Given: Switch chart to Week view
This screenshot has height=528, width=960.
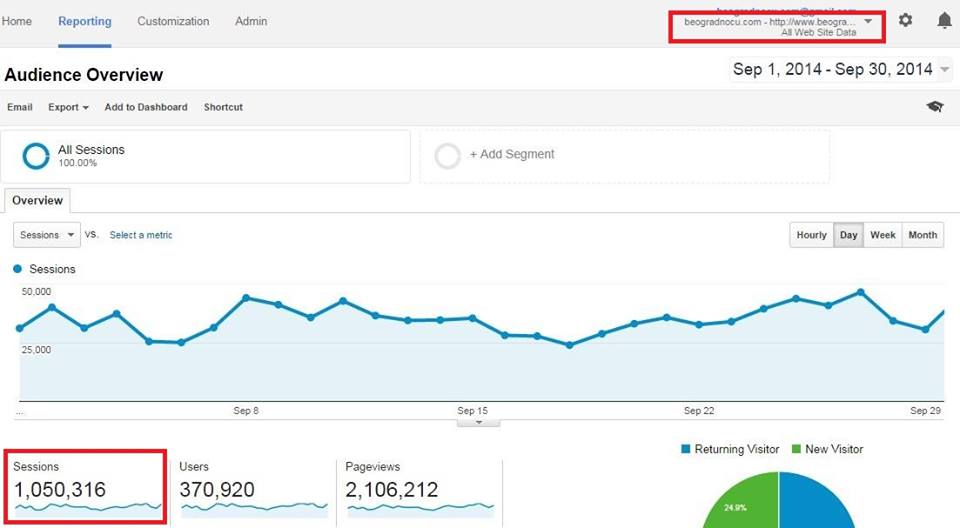Looking at the screenshot, I should coord(882,235).
